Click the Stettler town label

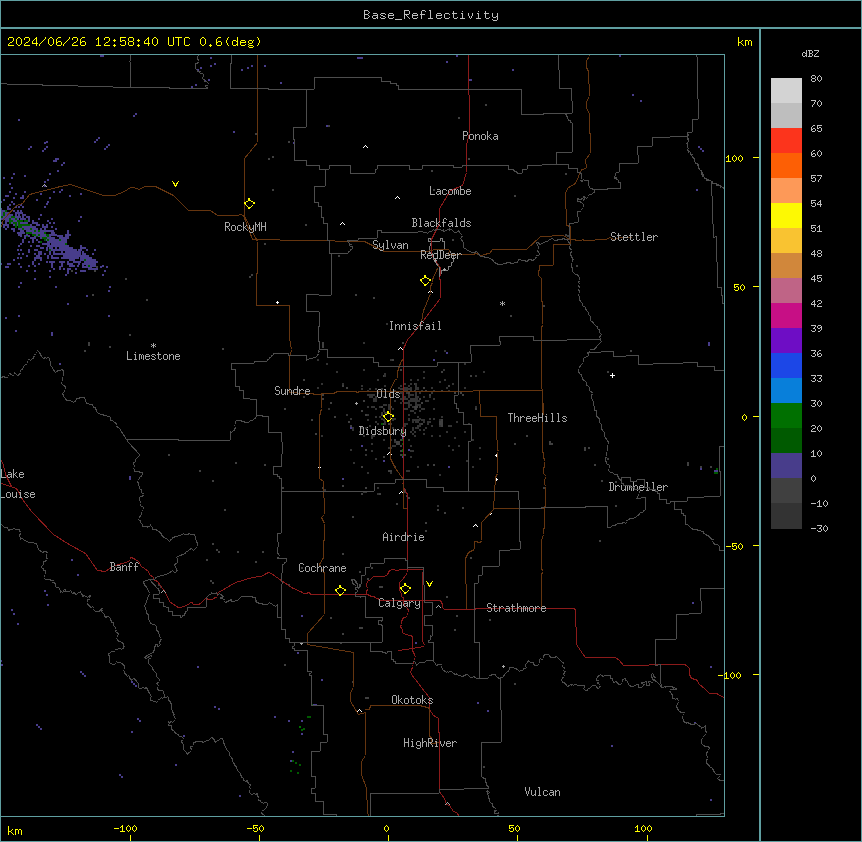click(x=634, y=237)
